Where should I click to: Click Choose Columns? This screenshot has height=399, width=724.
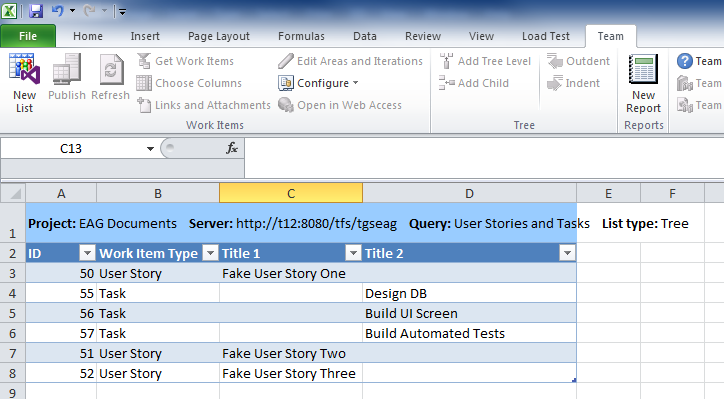(x=189, y=83)
